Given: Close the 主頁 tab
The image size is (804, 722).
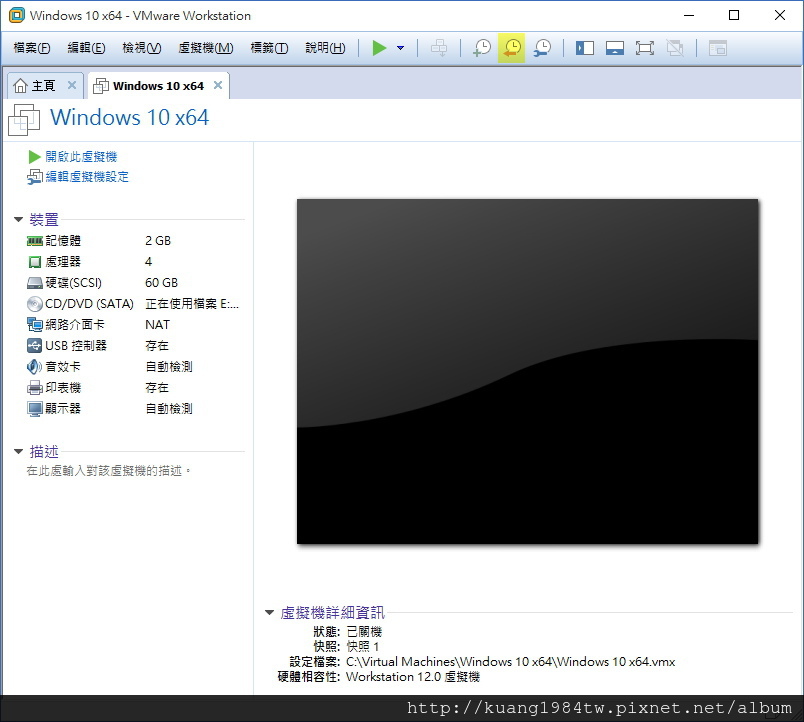Looking at the screenshot, I should tap(72, 85).
